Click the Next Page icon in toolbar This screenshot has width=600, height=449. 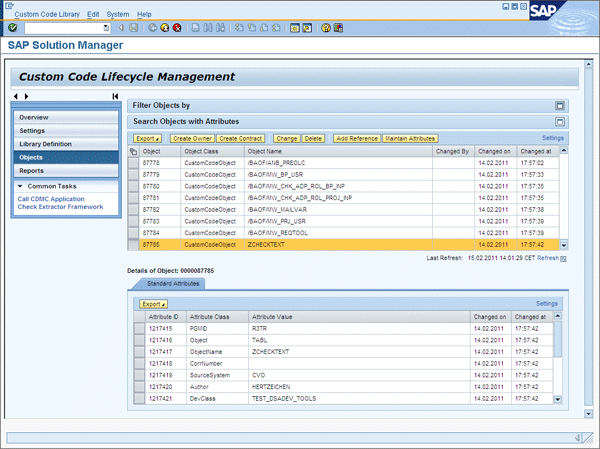(264, 28)
